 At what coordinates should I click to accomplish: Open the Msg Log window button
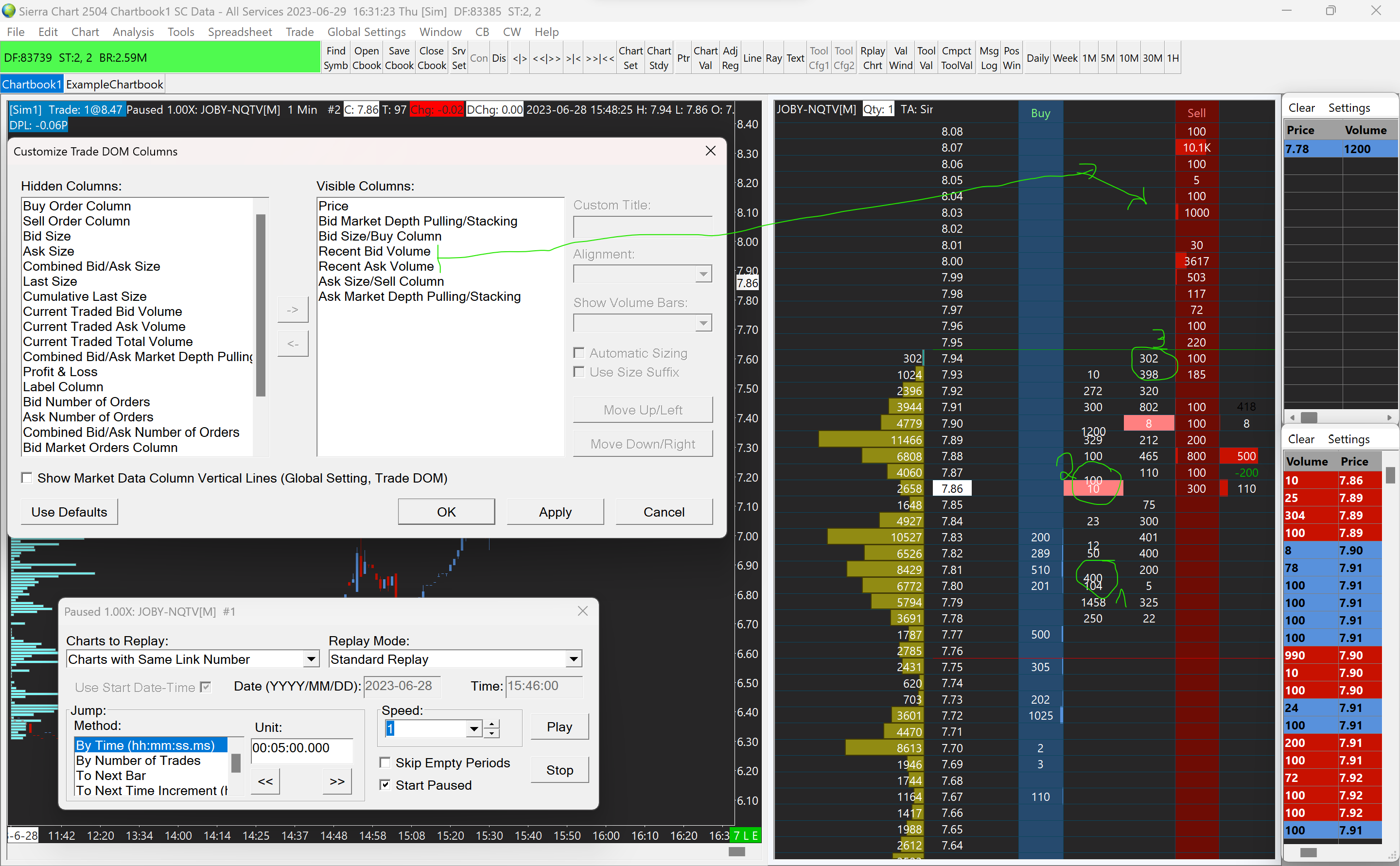click(x=988, y=58)
